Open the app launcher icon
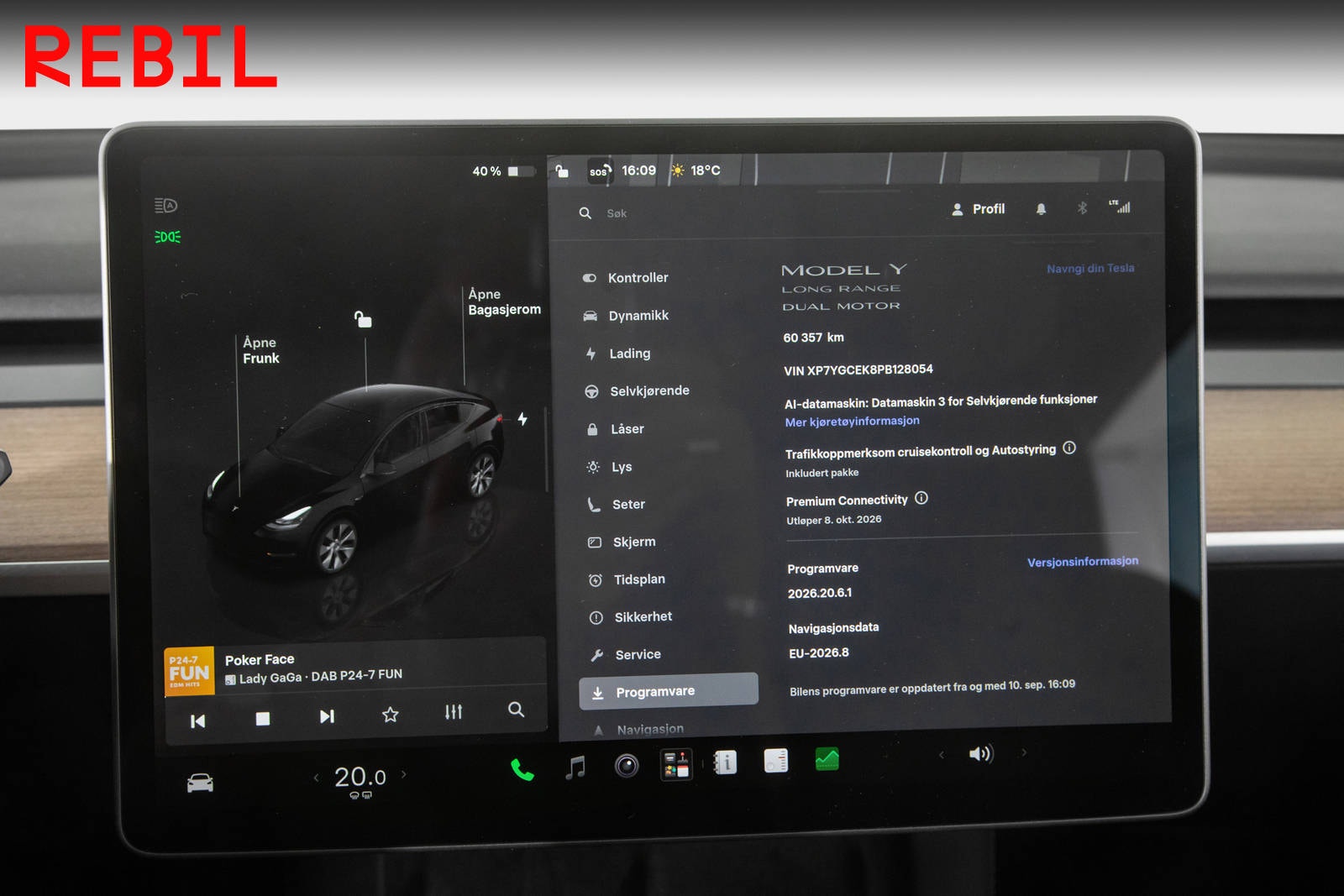This screenshot has height=896, width=1344. tap(676, 764)
